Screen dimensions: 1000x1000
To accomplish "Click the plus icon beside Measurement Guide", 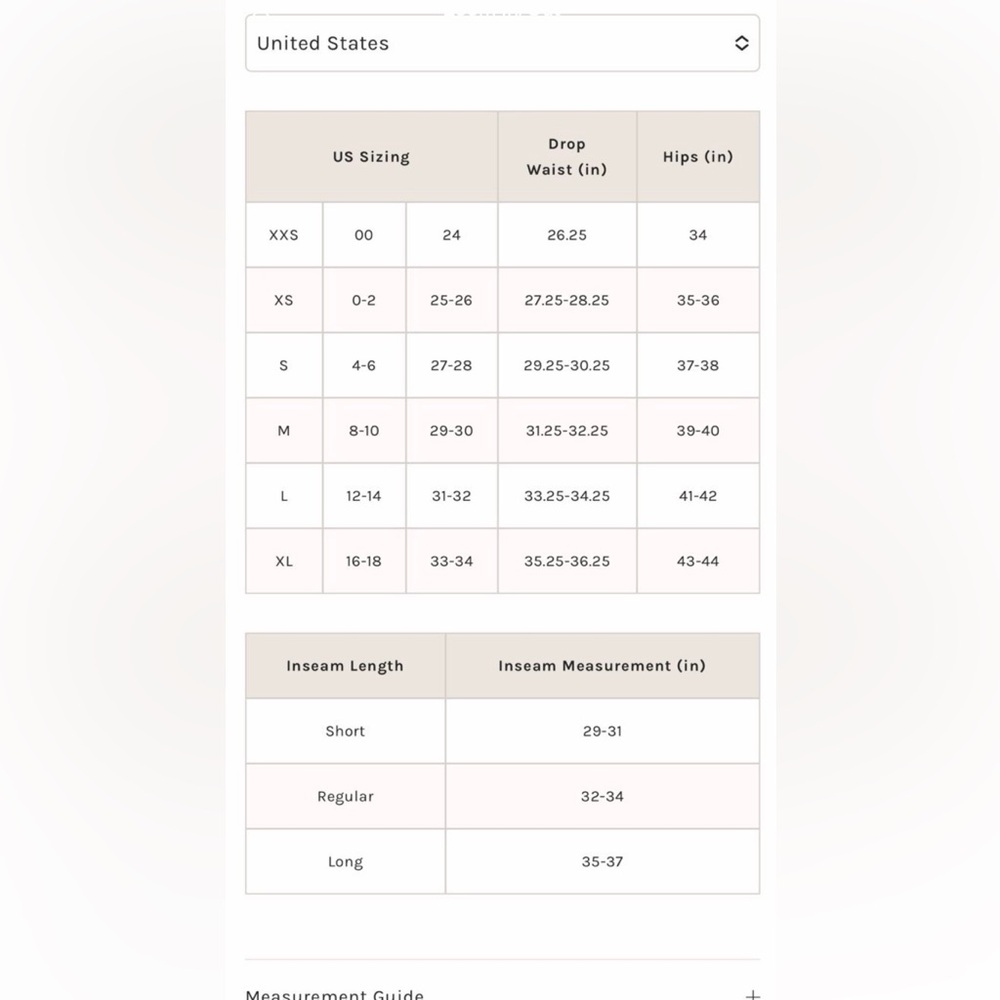I will click(x=752, y=995).
